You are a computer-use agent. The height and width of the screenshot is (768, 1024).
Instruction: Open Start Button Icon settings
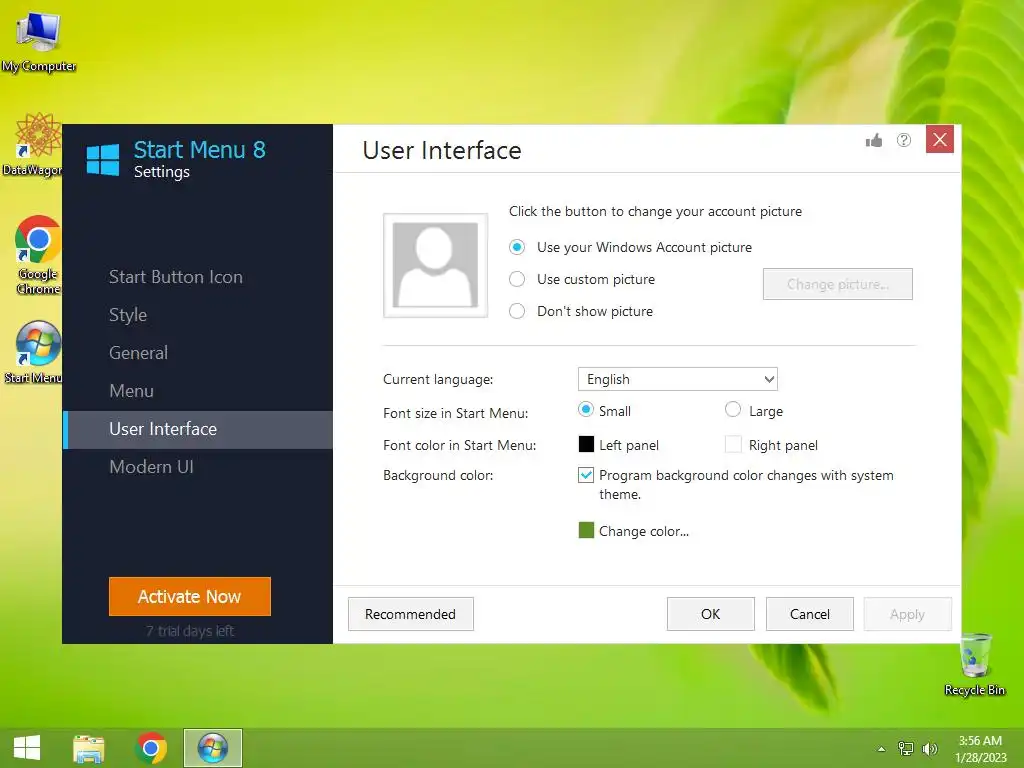tap(176, 277)
